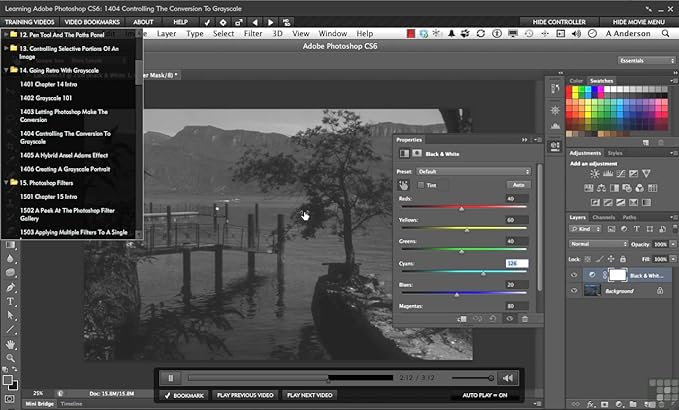
Task: Add a Gradient Map adjustment
Action: [x=647, y=202]
